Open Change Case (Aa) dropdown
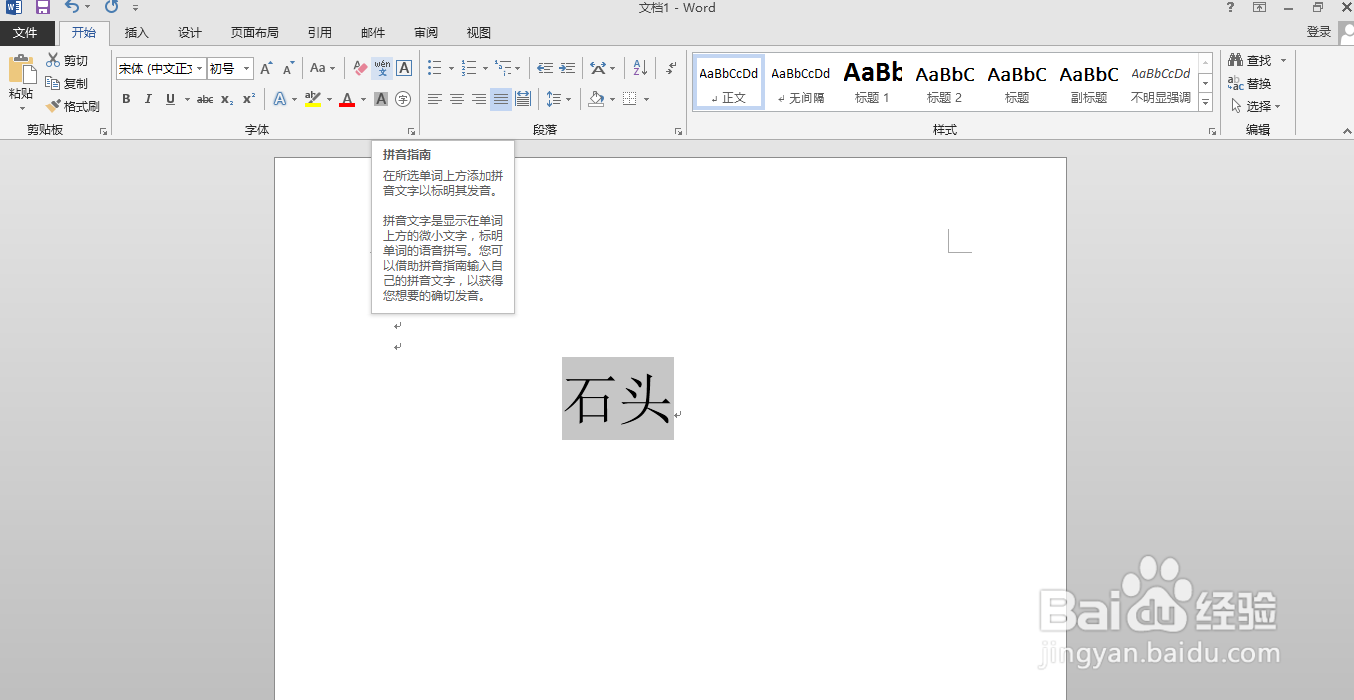The width and height of the screenshot is (1354, 700). click(322, 69)
